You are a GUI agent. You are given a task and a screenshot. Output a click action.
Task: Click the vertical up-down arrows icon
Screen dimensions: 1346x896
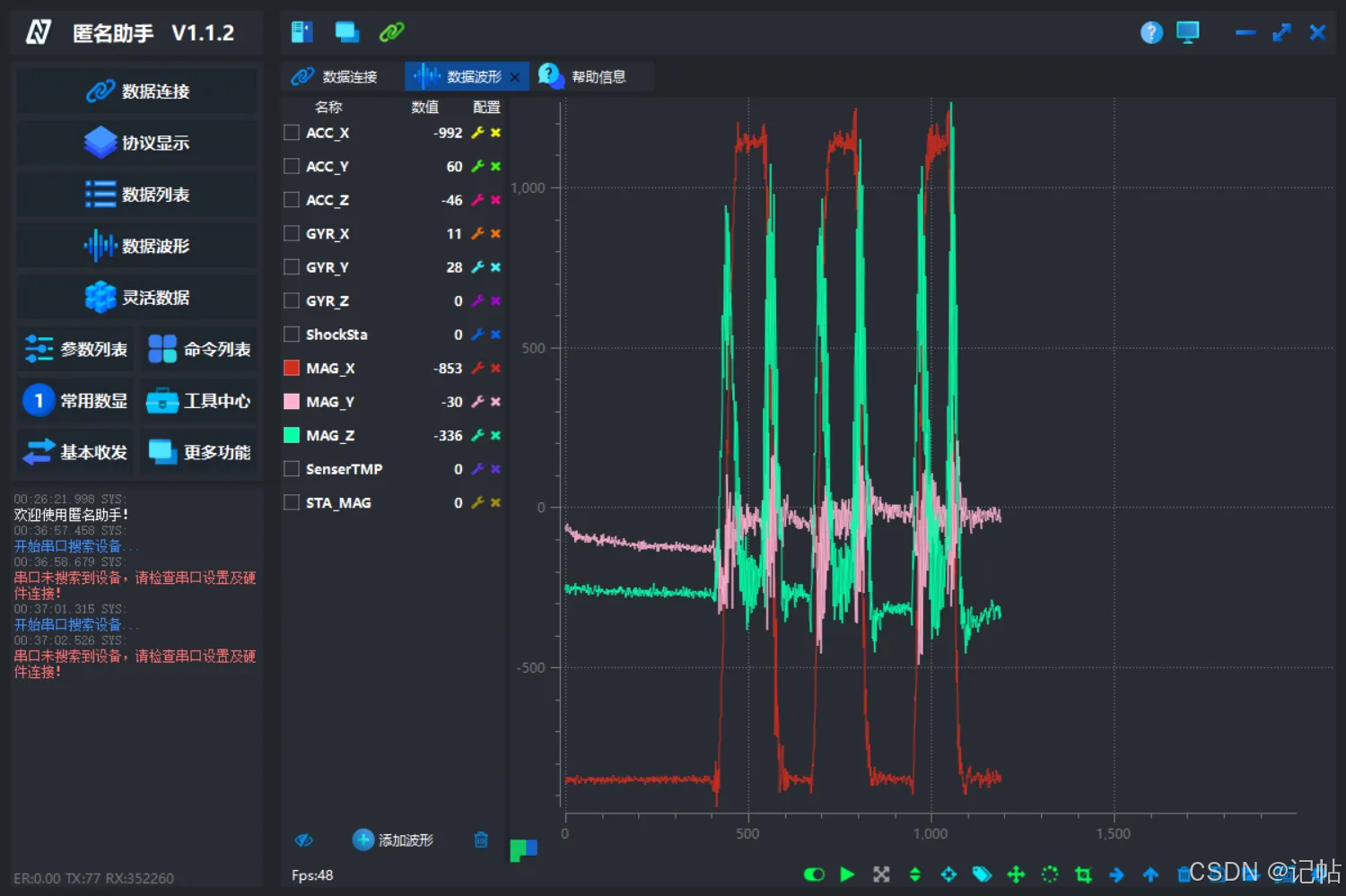coord(915,874)
